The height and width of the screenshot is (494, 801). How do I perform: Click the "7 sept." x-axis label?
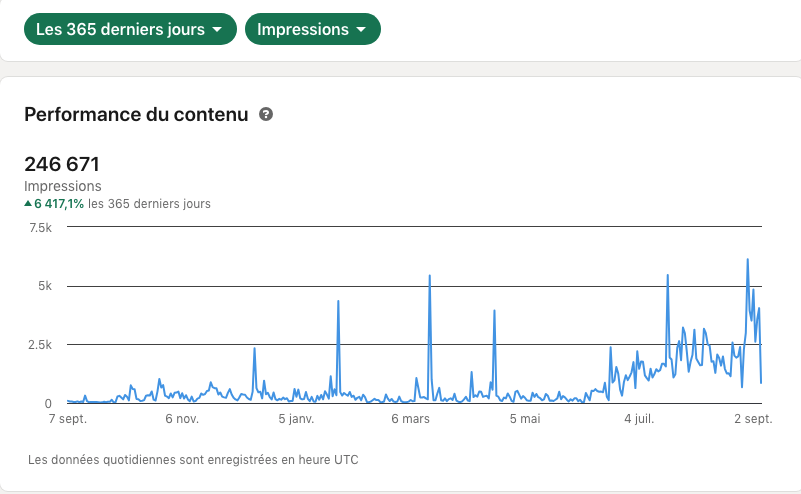click(68, 419)
